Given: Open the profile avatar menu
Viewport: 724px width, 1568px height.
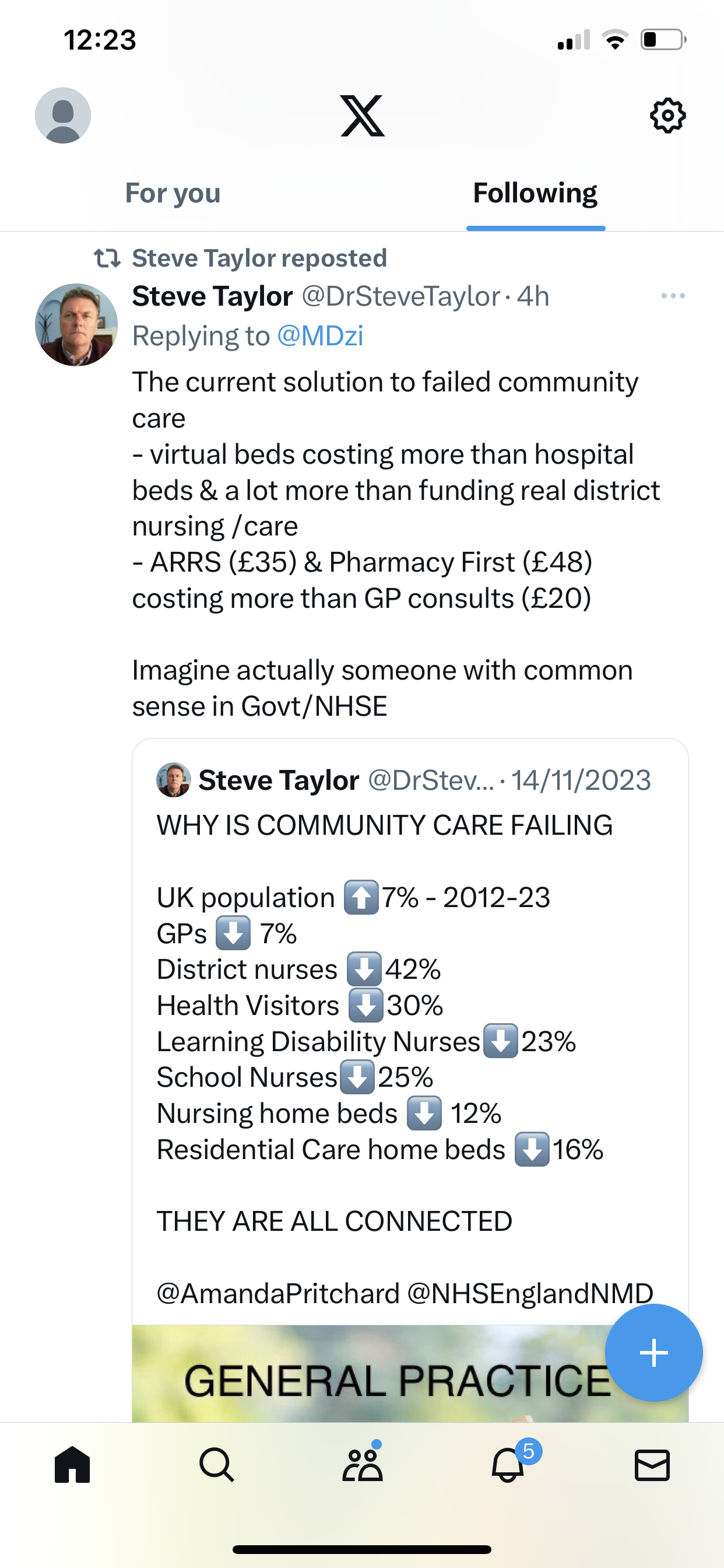Looking at the screenshot, I should 63,116.
